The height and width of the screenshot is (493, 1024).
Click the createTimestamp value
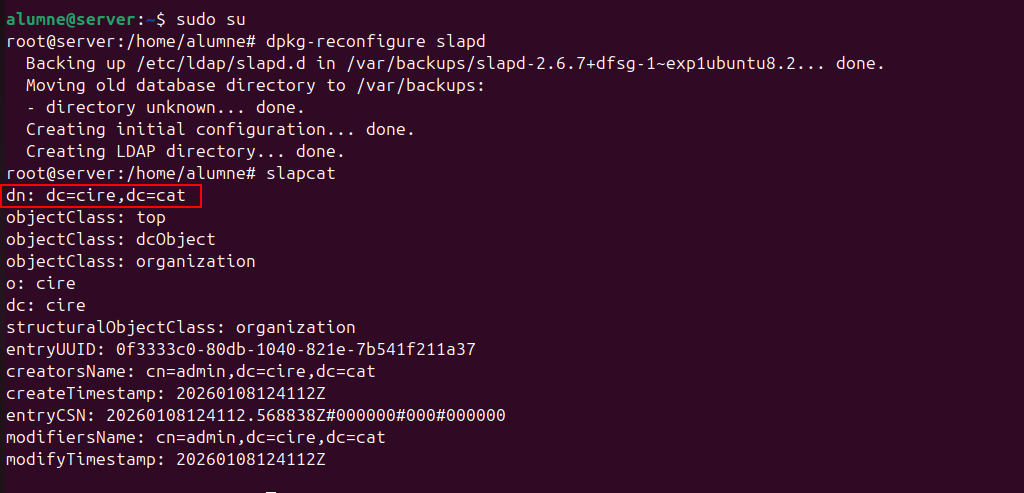(x=250, y=393)
